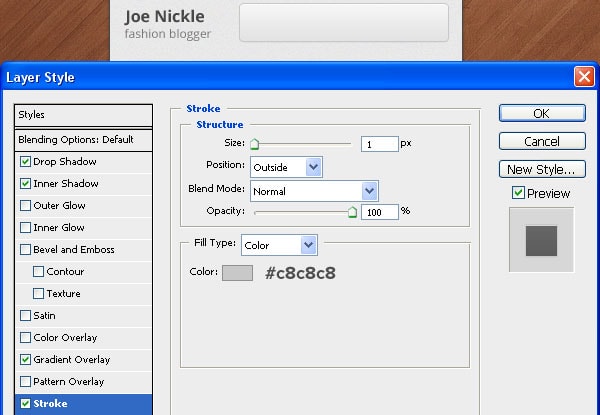The width and height of the screenshot is (600, 415).
Task: Open Blending Options: Default
Action: pyautogui.click(x=83, y=140)
